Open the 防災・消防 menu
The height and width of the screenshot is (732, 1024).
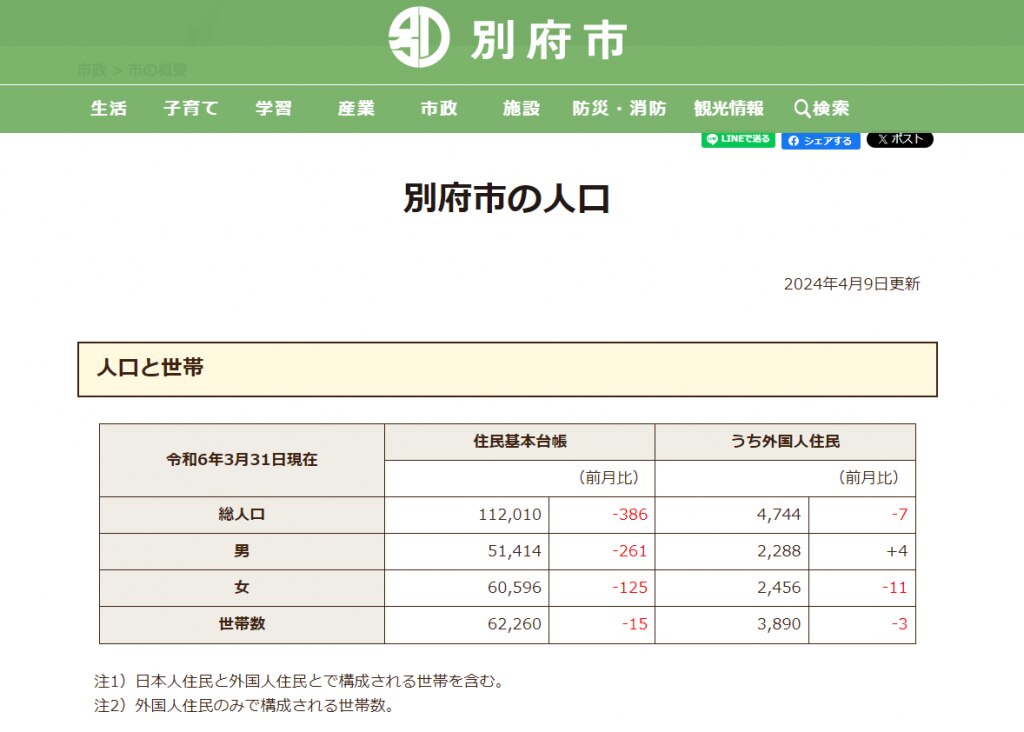[619, 109]
